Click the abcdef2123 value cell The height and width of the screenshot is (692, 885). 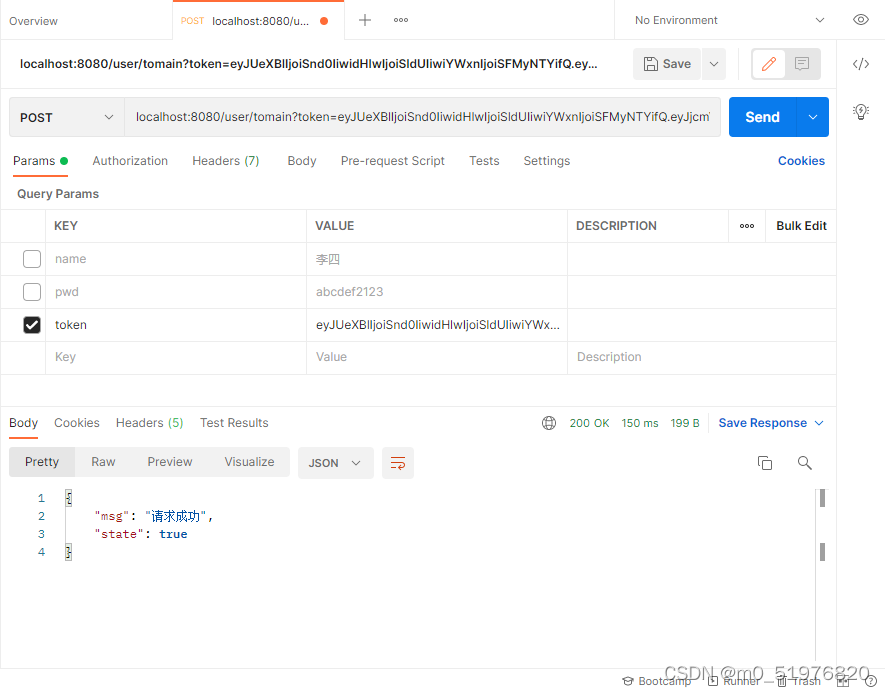(x=437, y=292)
